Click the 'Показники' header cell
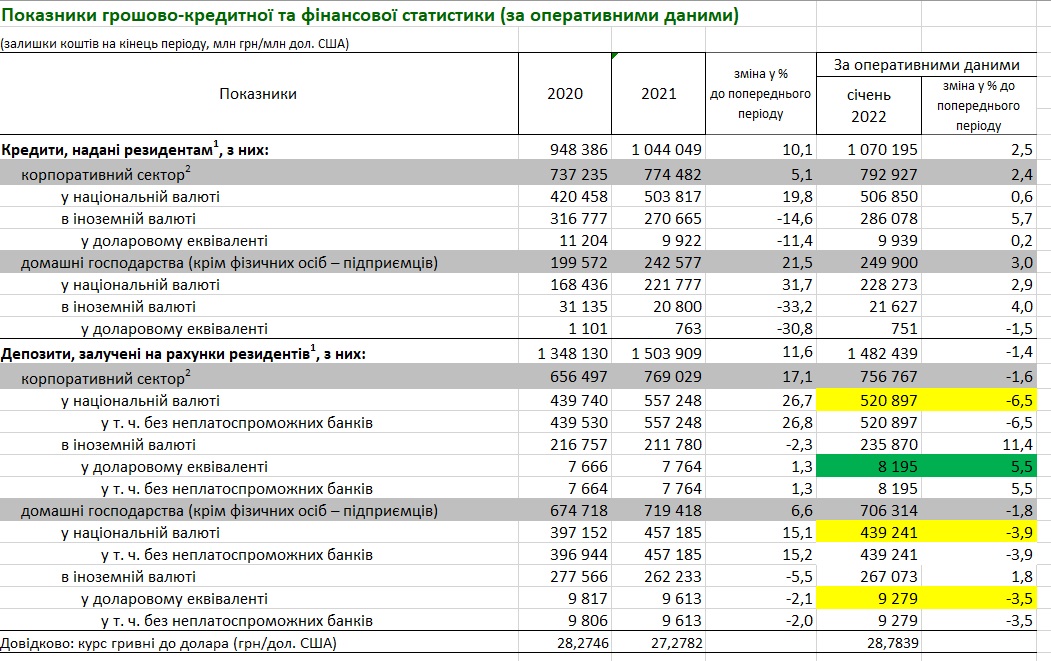This screenshot has width=1051, height=661. [258, 94]
